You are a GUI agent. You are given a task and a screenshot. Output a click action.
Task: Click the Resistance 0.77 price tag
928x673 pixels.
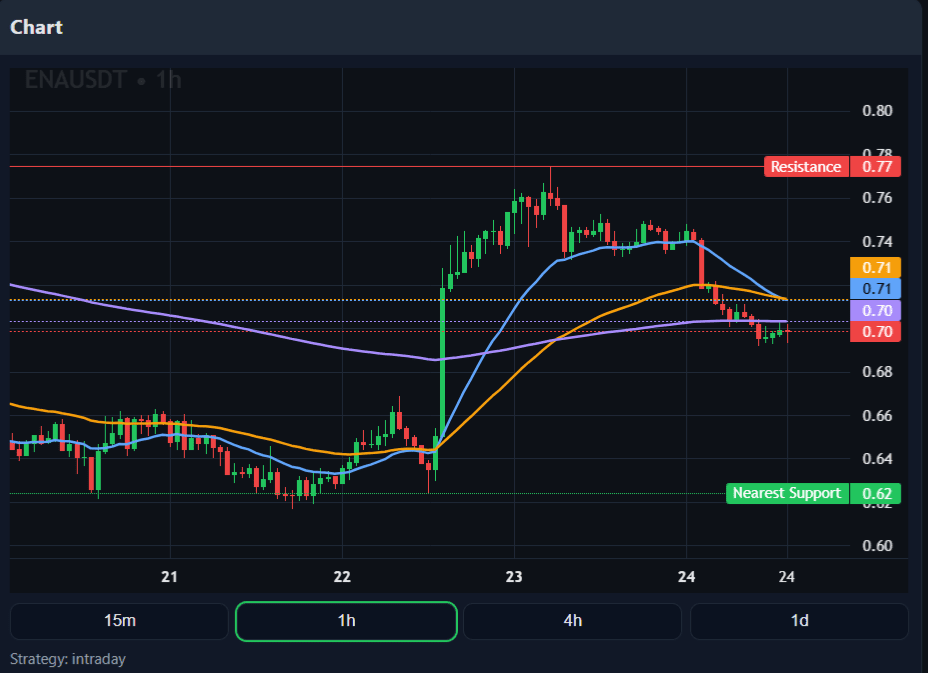point(876,167)
